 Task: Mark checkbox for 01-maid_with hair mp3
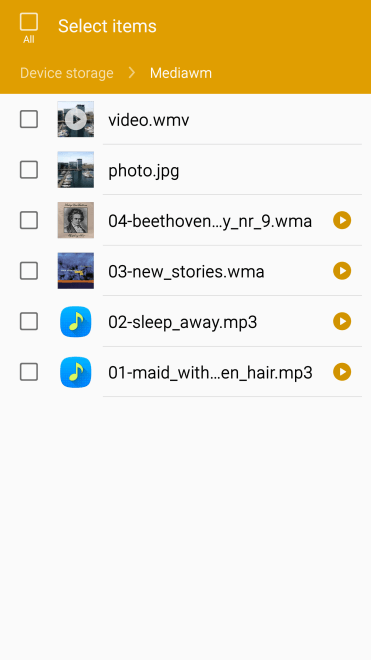click(x=29, y=372)
